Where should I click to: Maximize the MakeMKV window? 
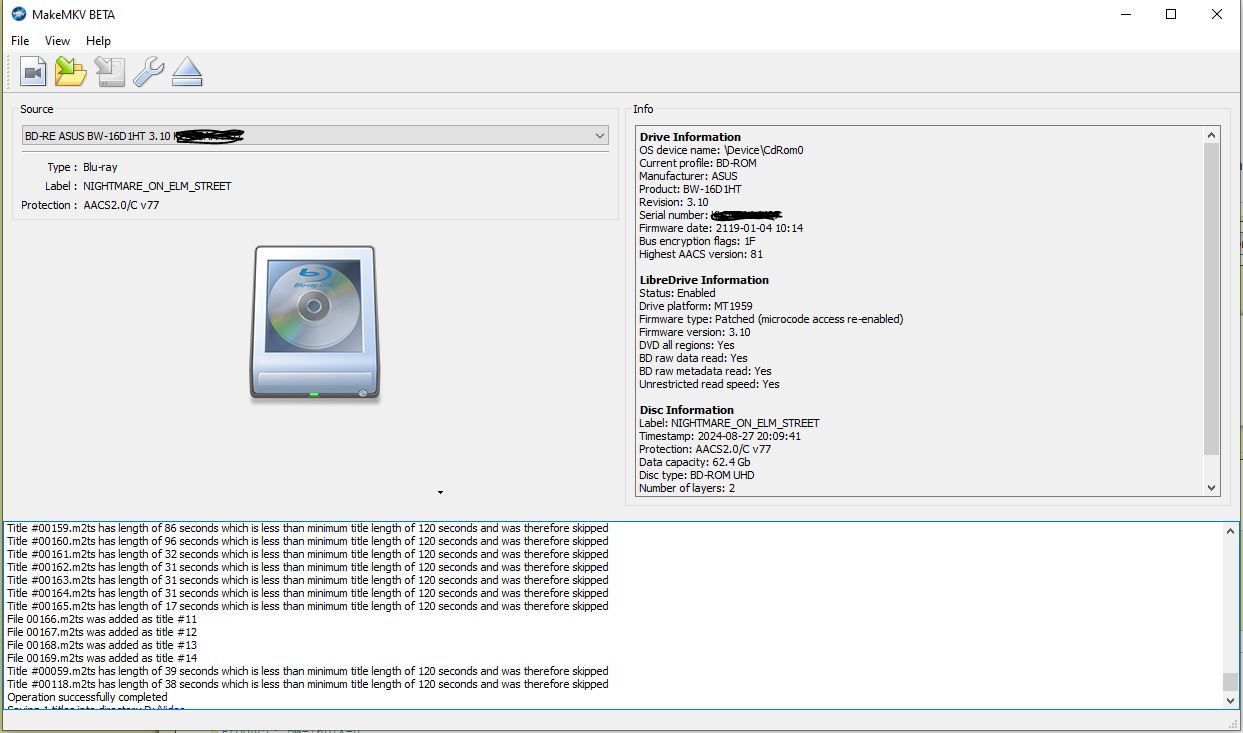pos(1171,14)
